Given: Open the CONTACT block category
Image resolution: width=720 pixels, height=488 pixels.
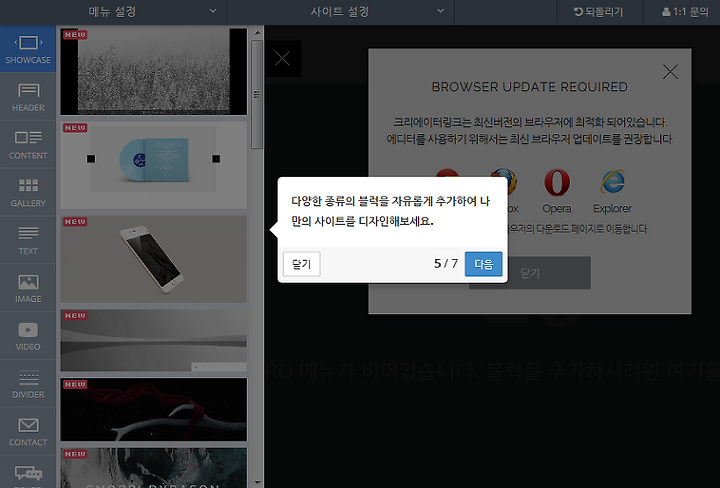Looking at the screenshot, I should tap(28, 431).
